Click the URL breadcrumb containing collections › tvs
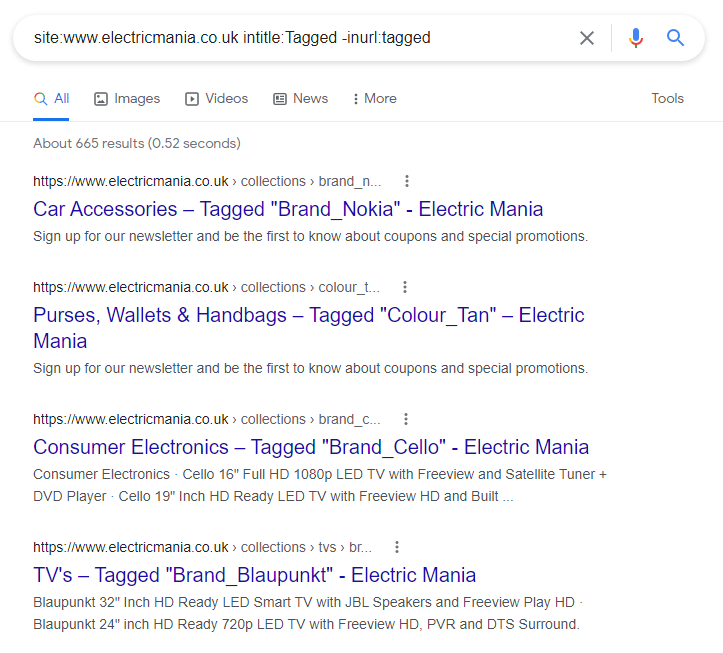This screenshot has height=653, width=723. click(202, 547)
